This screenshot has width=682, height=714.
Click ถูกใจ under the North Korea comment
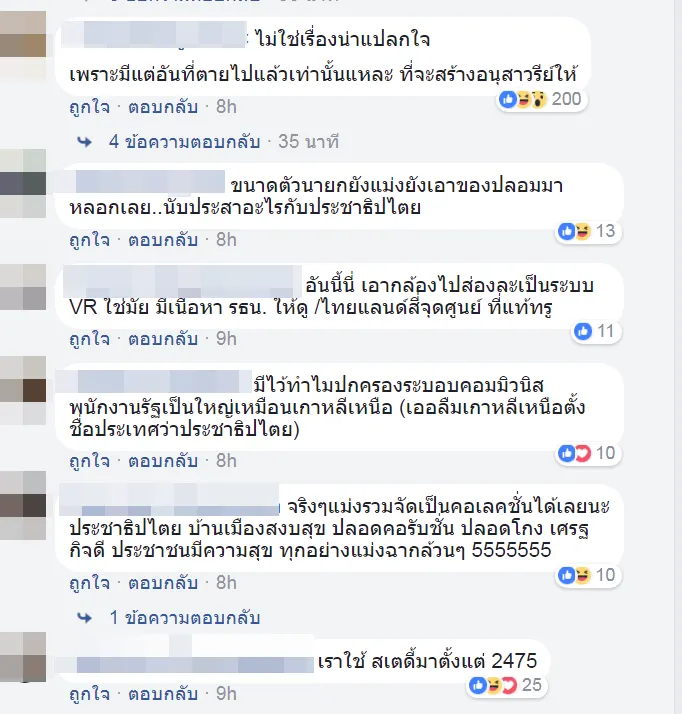coord(90,461)
